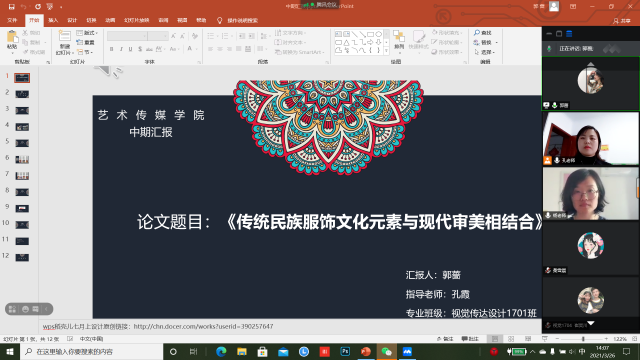Open the slide Layout dropdown
The width and height of the screenshot is (640, 360).
(87, 33)
